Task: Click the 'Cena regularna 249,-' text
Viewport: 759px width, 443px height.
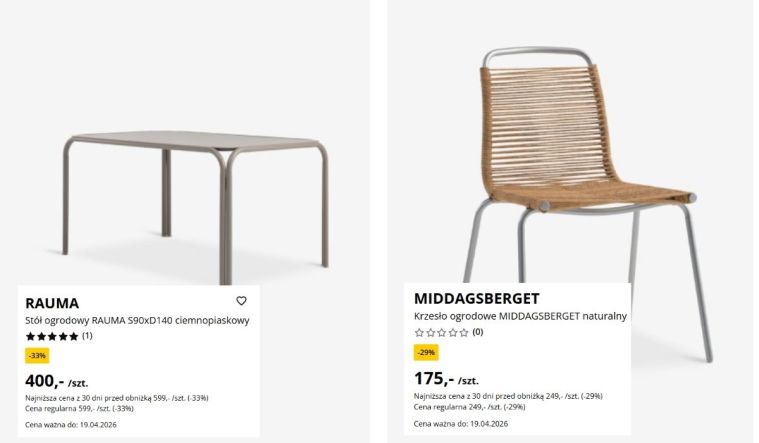Action: point(467,407)
